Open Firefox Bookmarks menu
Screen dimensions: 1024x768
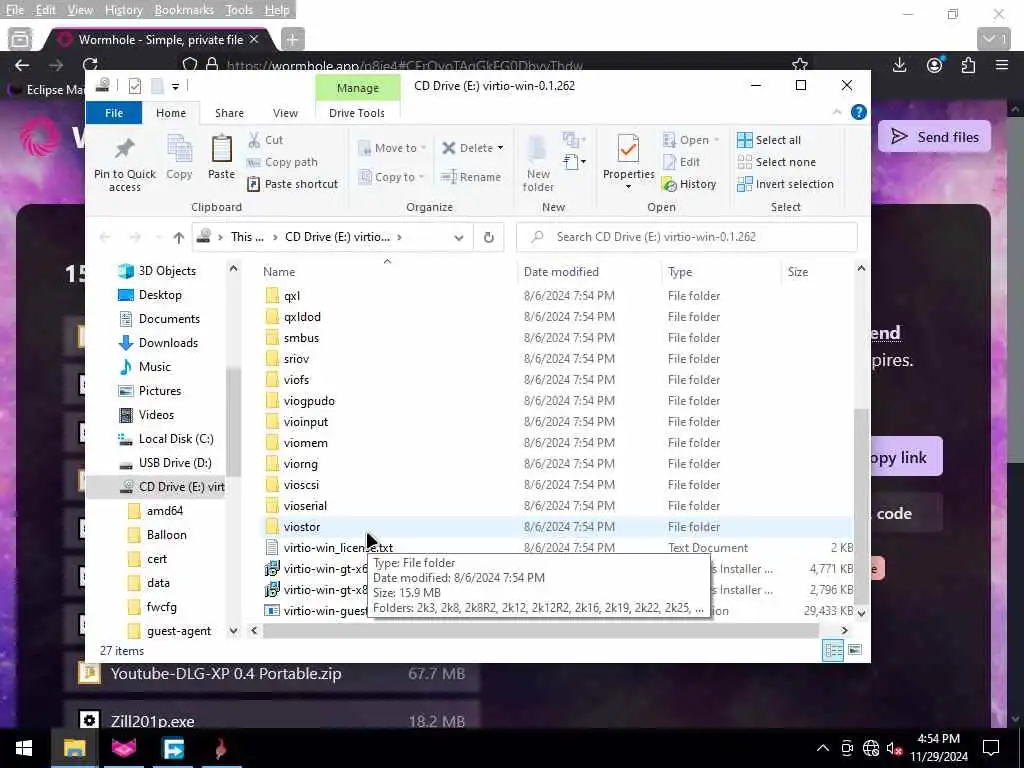[x=184, y=10]
